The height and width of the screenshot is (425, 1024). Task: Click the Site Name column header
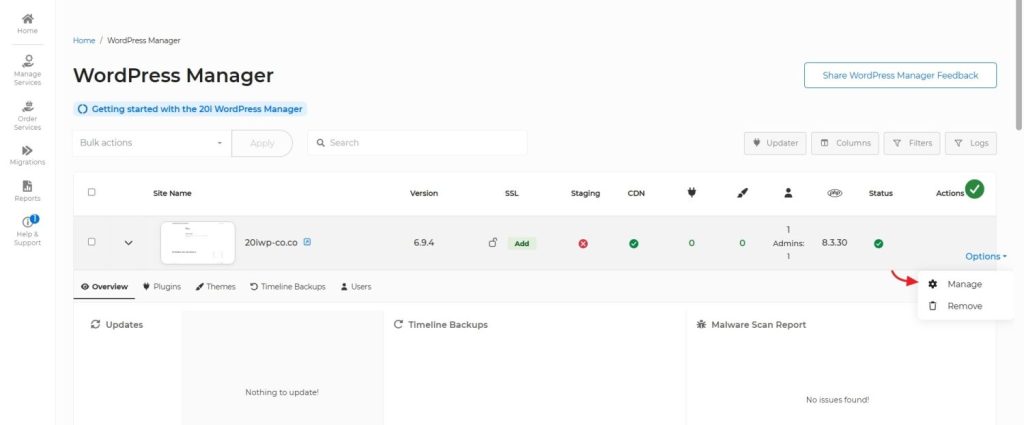[x=172, y=193]
